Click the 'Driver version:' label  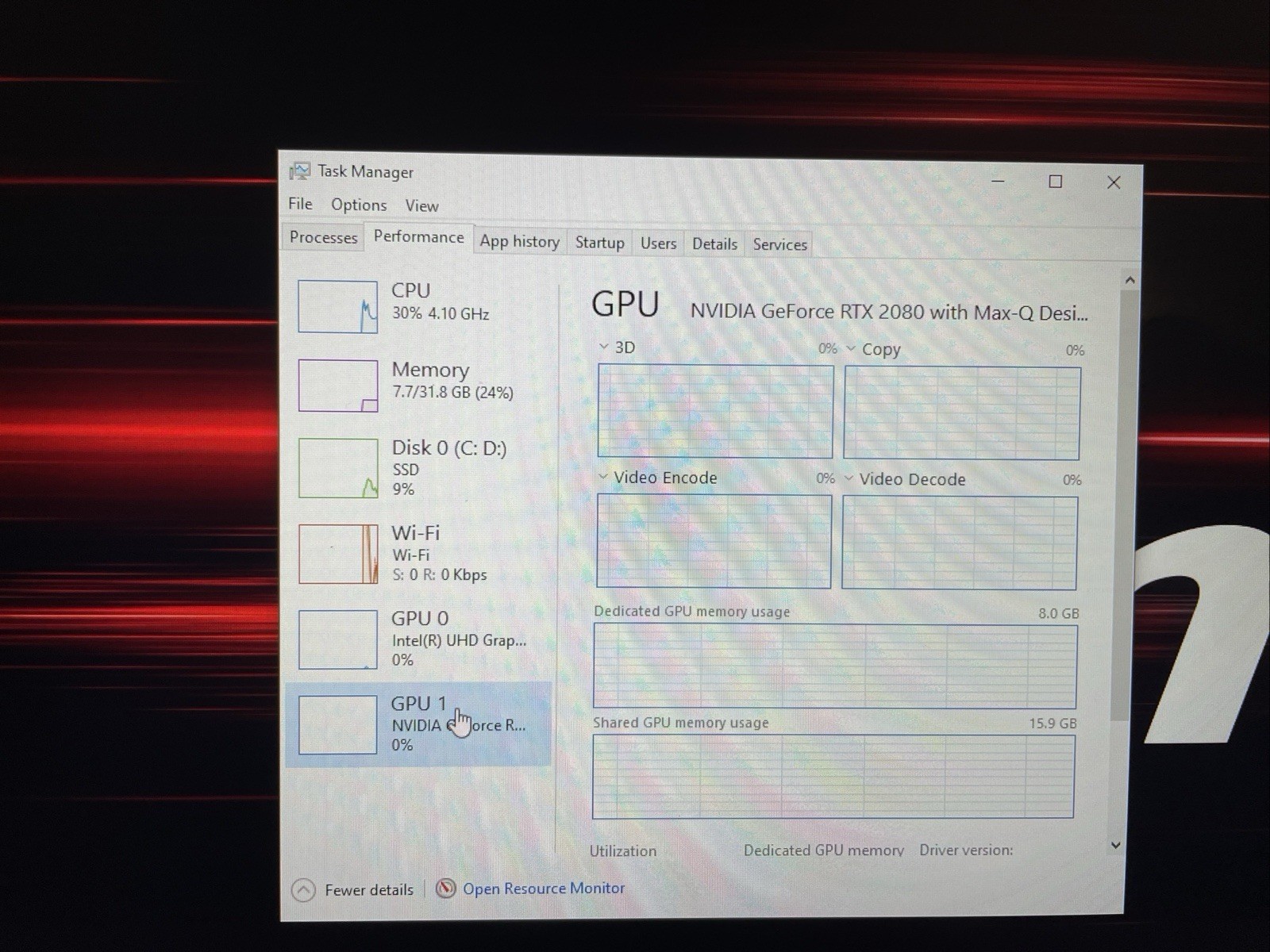pos(966,850)
